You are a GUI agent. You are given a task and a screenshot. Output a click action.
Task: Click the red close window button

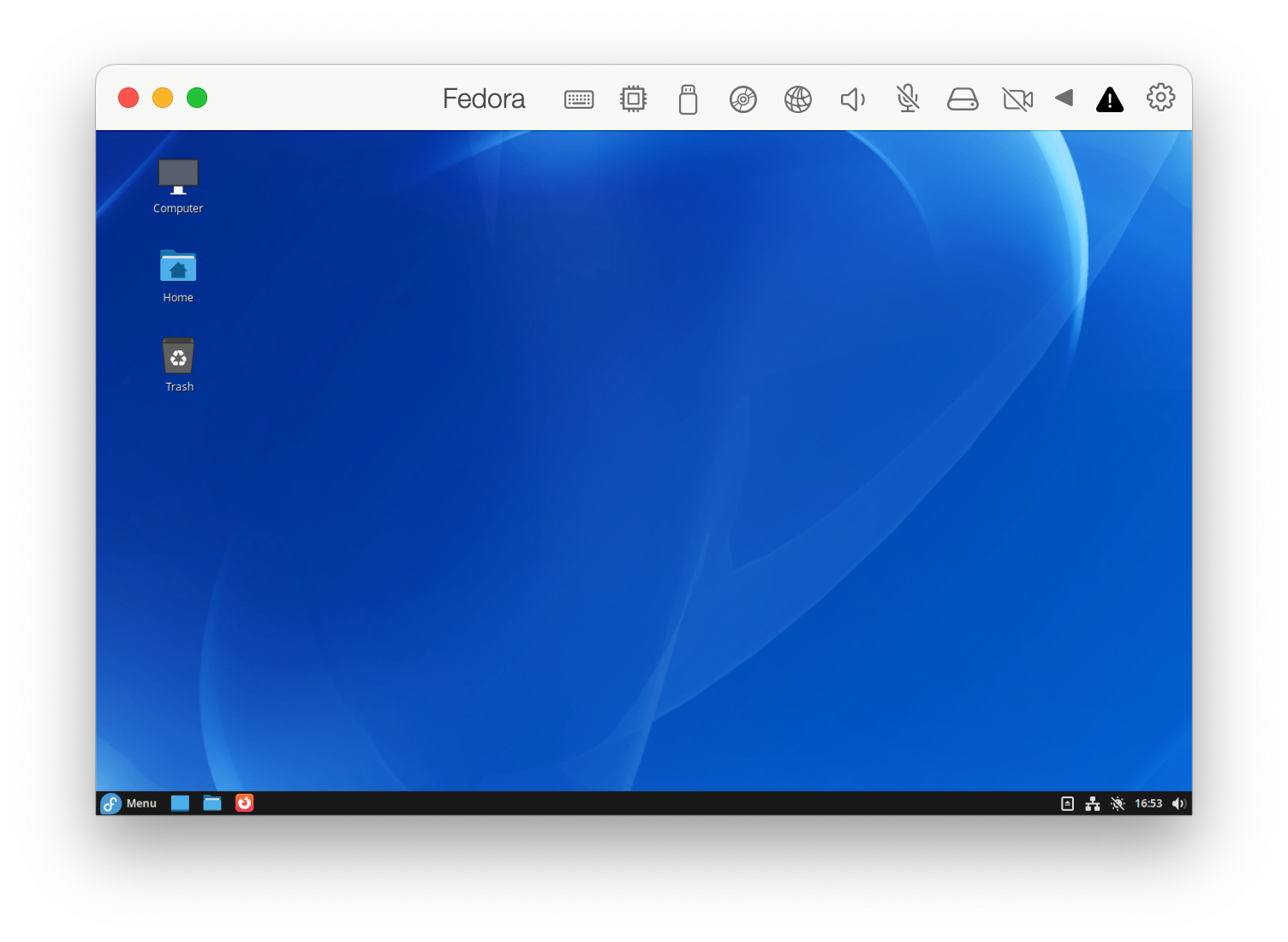tap(128, 98)
